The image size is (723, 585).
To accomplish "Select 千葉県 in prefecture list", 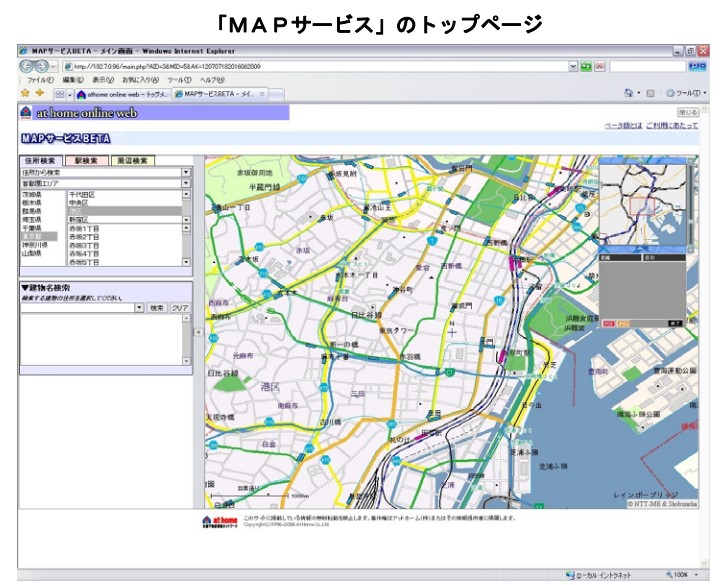I will pyautogui.click(x=32, y=228).
